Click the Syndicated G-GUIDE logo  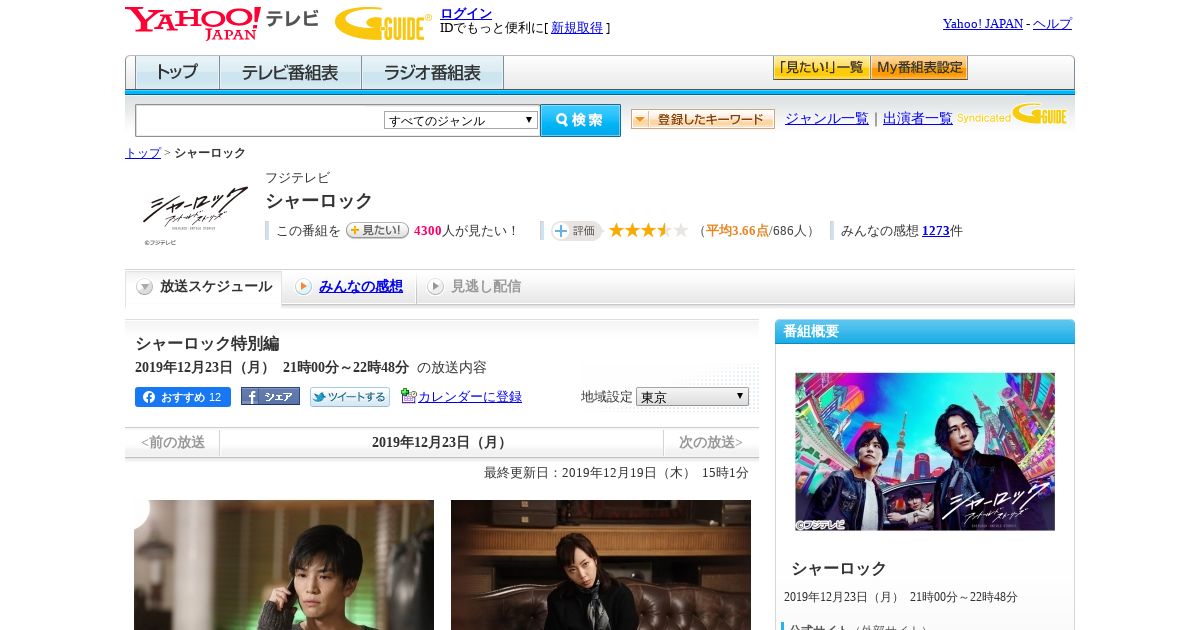point(1012,115)
